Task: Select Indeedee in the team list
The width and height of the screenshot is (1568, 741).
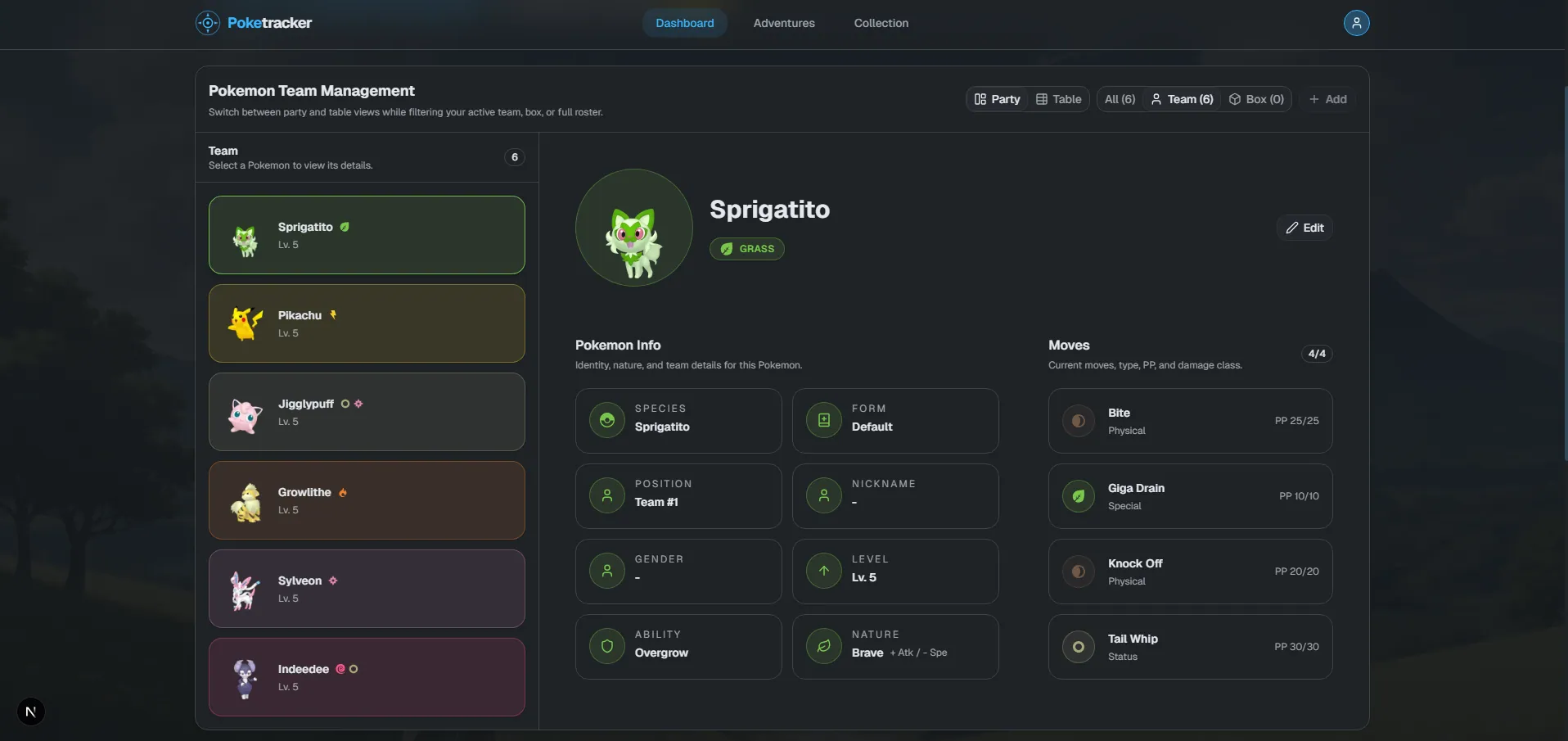Action: (x=367, y=677)
